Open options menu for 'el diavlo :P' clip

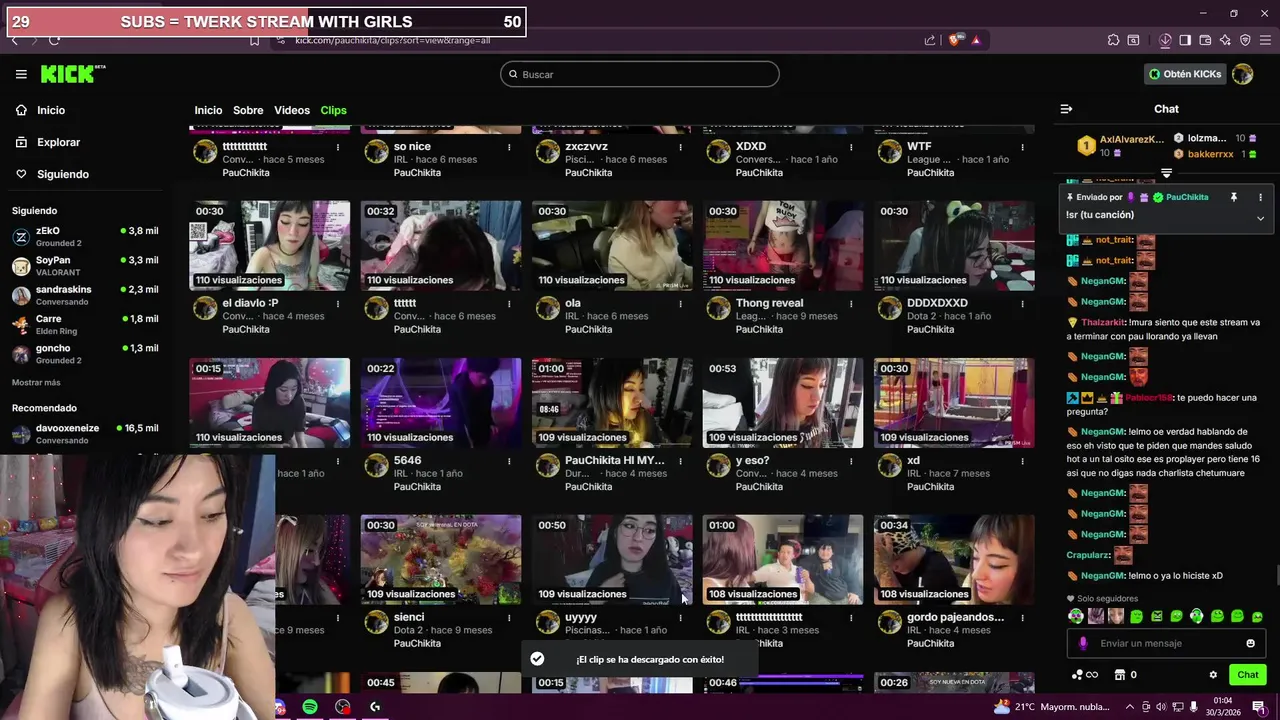338,303
